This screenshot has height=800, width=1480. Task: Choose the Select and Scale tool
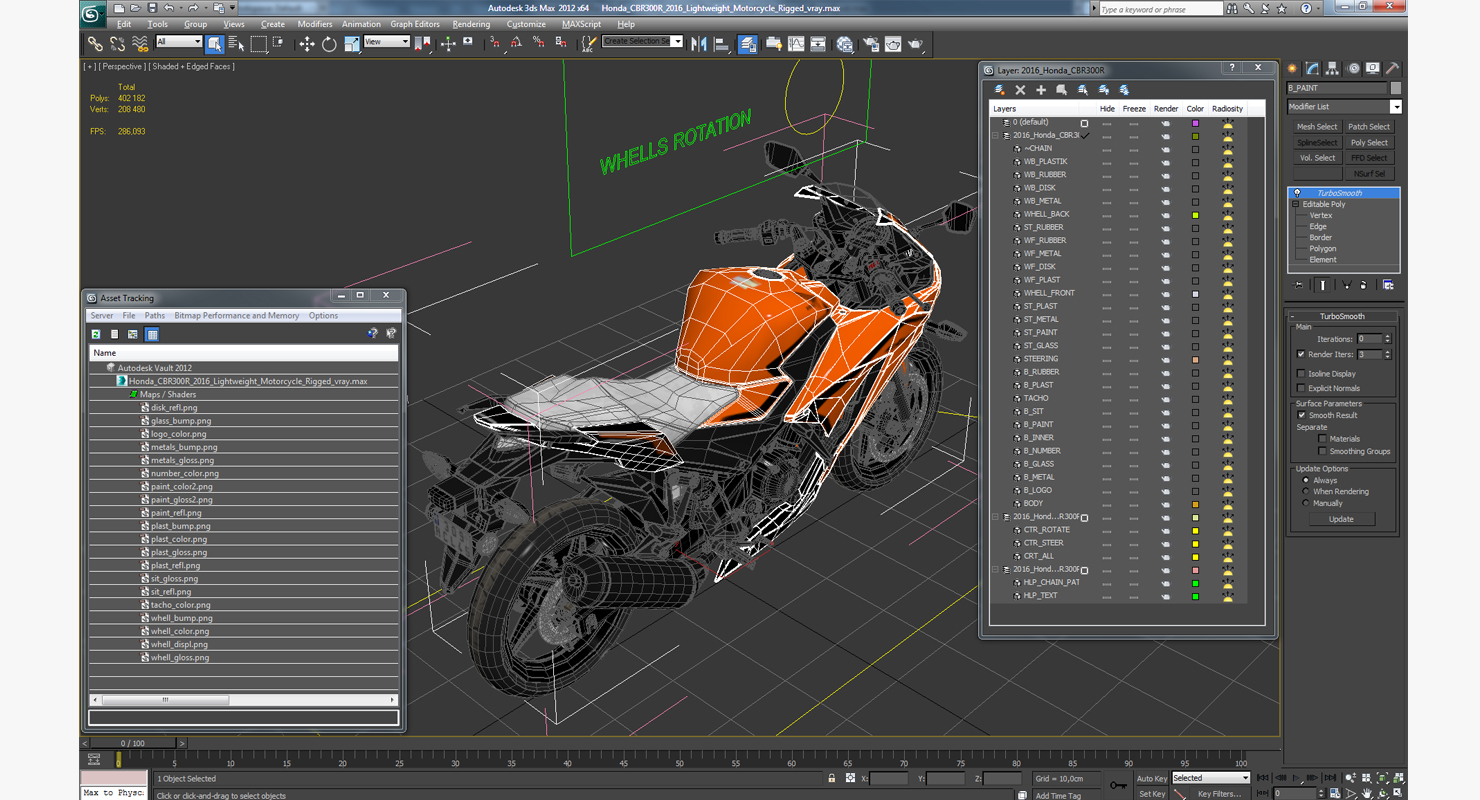click(351, 44)
